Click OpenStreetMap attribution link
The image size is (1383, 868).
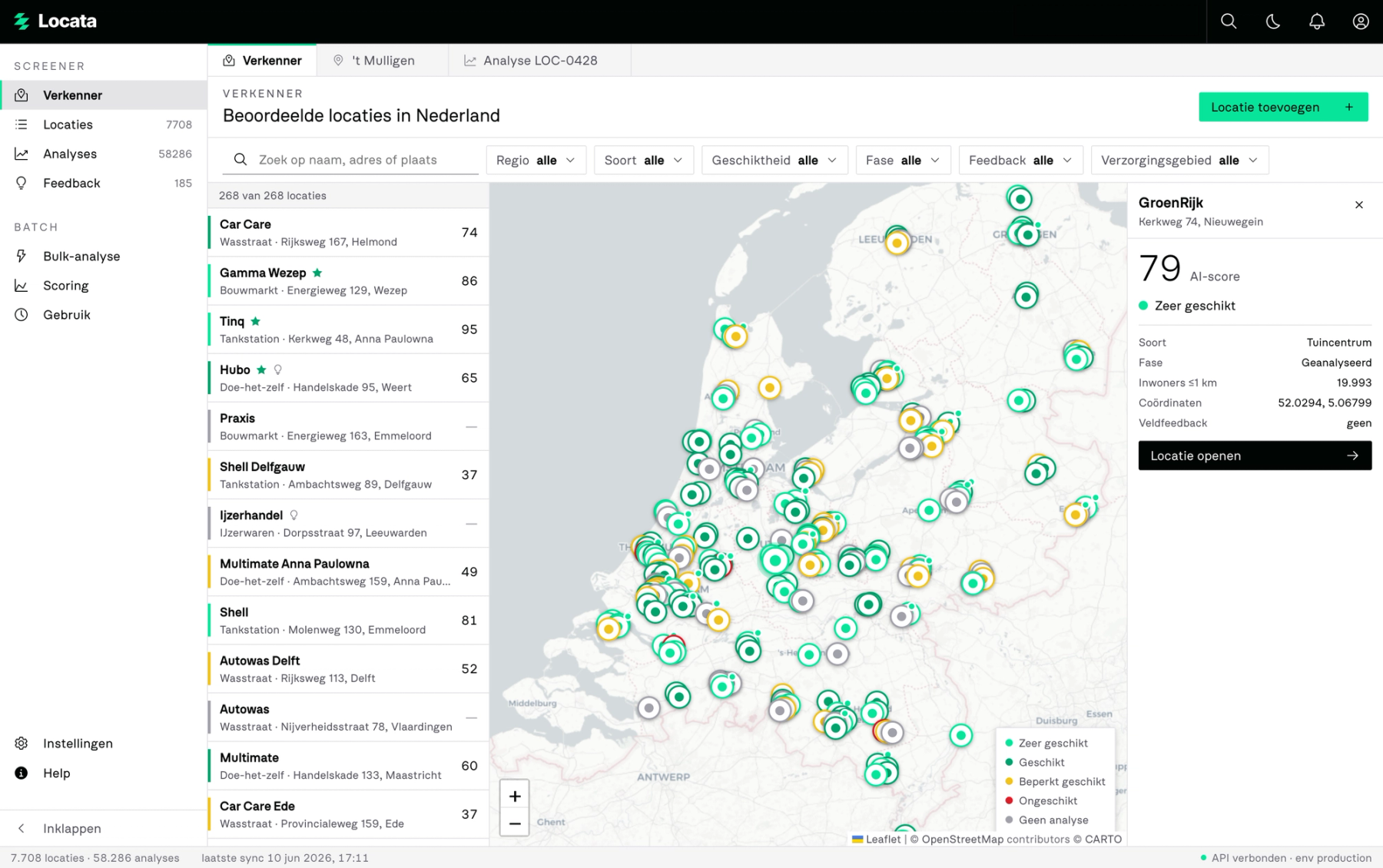pyautogui.click(x=962, y=839)
